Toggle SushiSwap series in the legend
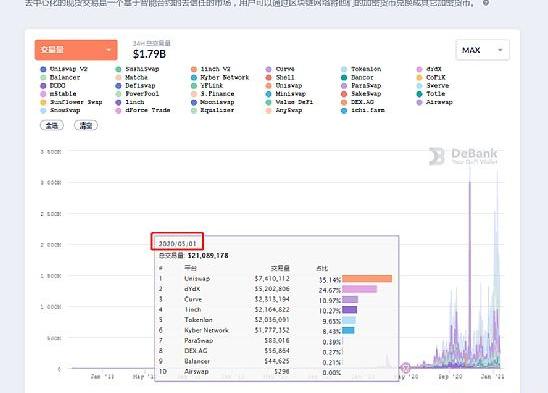The width and height of the screenshot is (548, 393). point(137,69)
